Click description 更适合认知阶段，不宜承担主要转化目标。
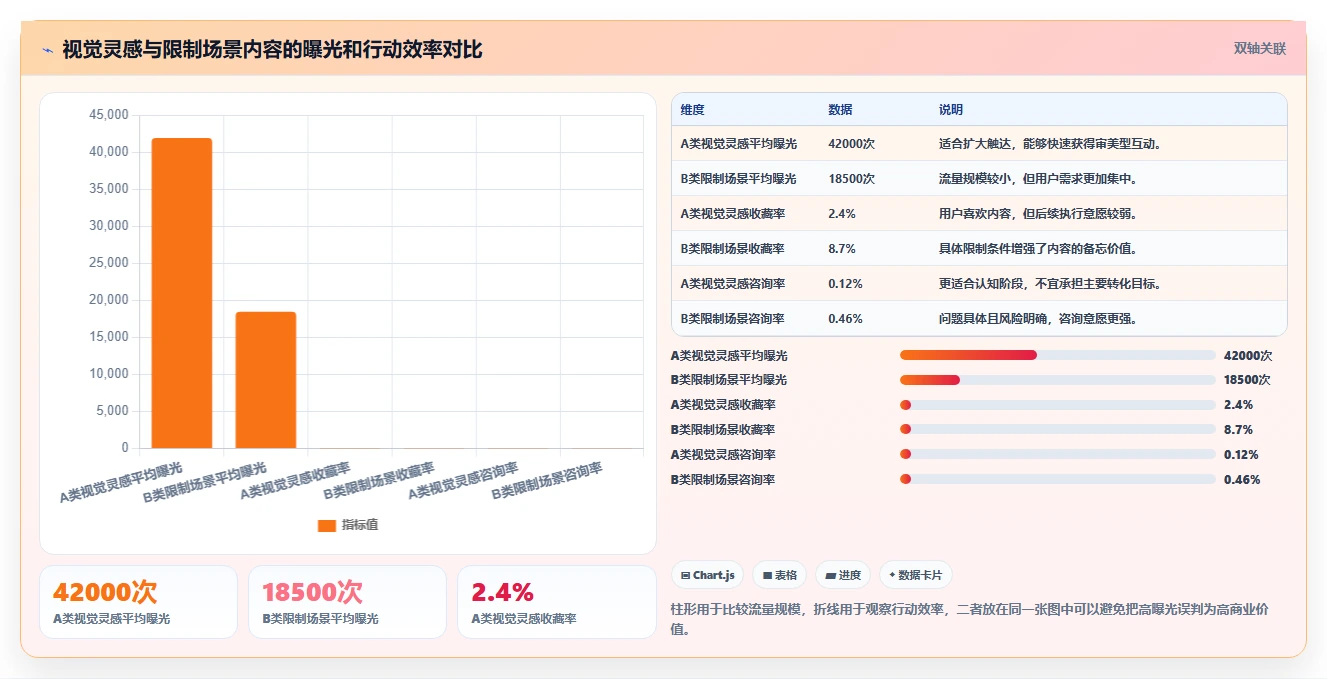This screenshot has width=1327, height=679. 1050,284
